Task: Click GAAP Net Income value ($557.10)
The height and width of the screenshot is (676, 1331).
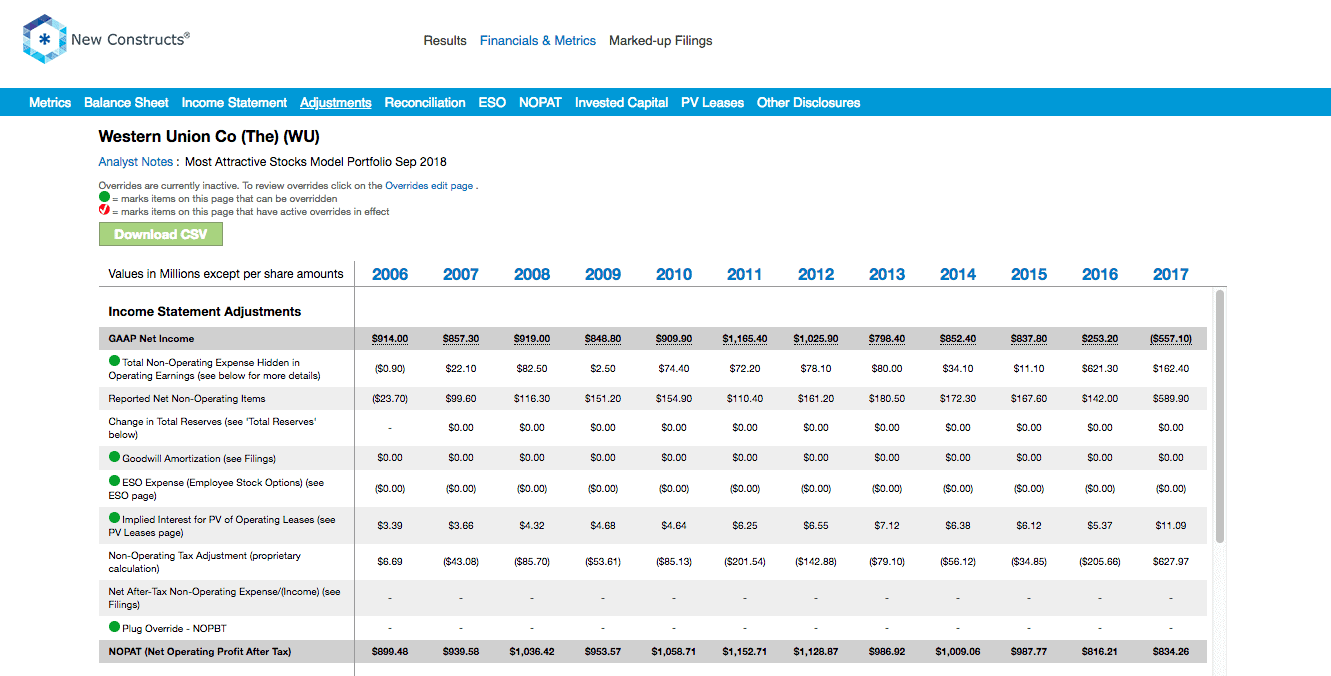Action: point(1171,339)
